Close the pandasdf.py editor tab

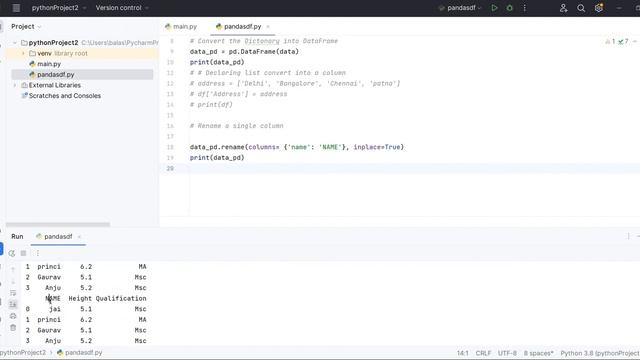268,27
